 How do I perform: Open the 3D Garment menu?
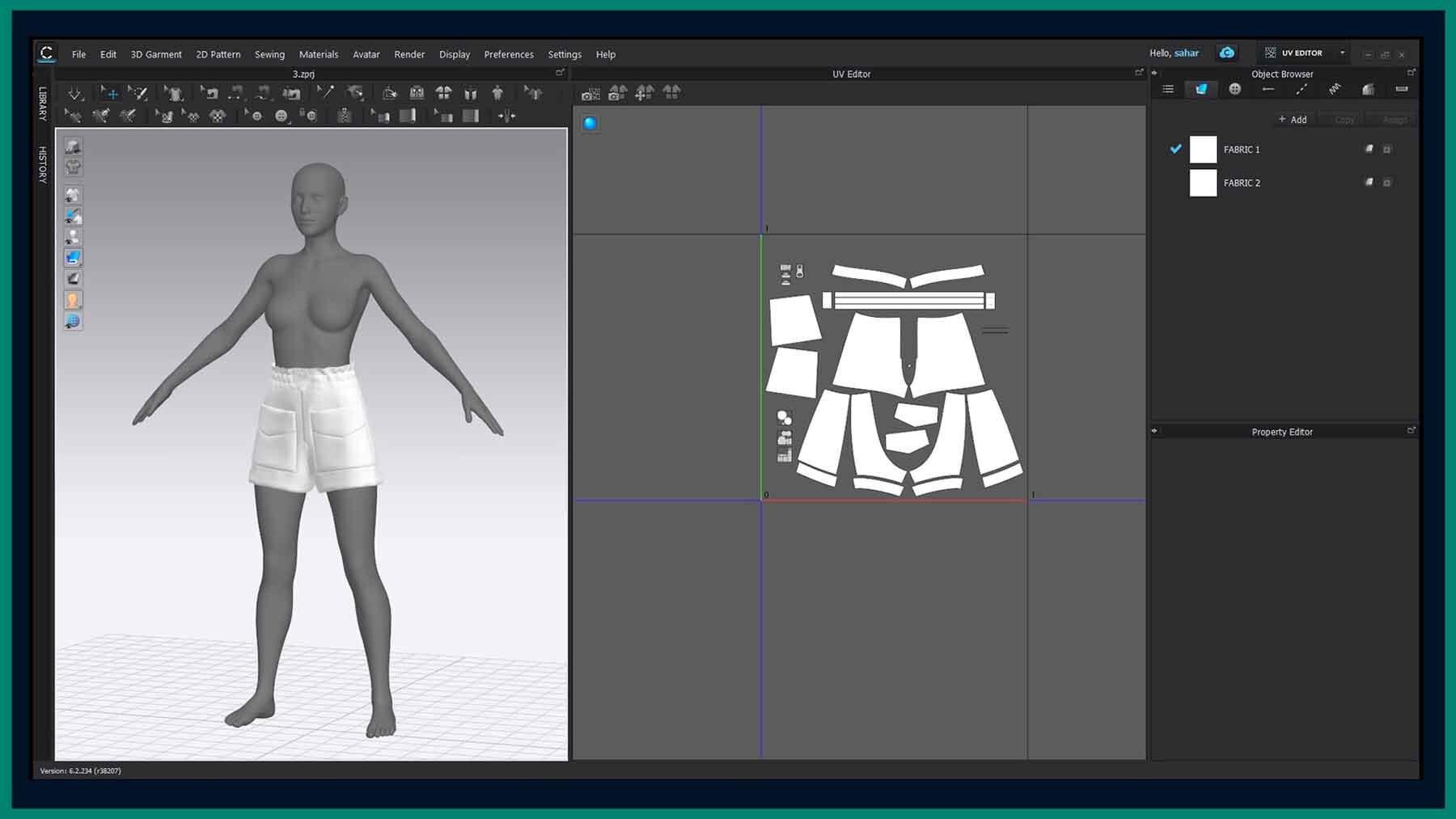pyautogui.click(x=156, y=54)
